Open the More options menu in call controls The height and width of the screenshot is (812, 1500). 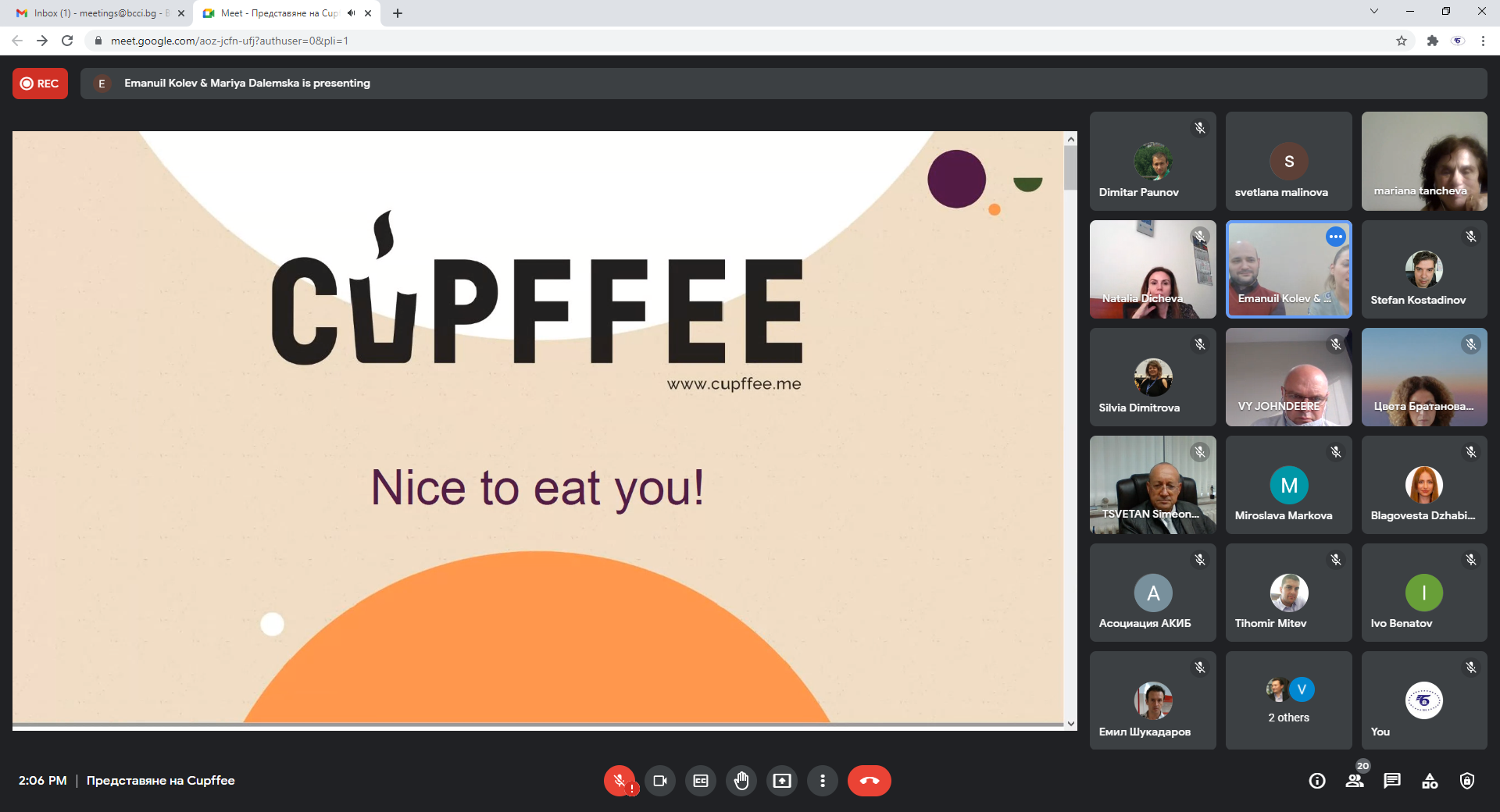(823, 781)
